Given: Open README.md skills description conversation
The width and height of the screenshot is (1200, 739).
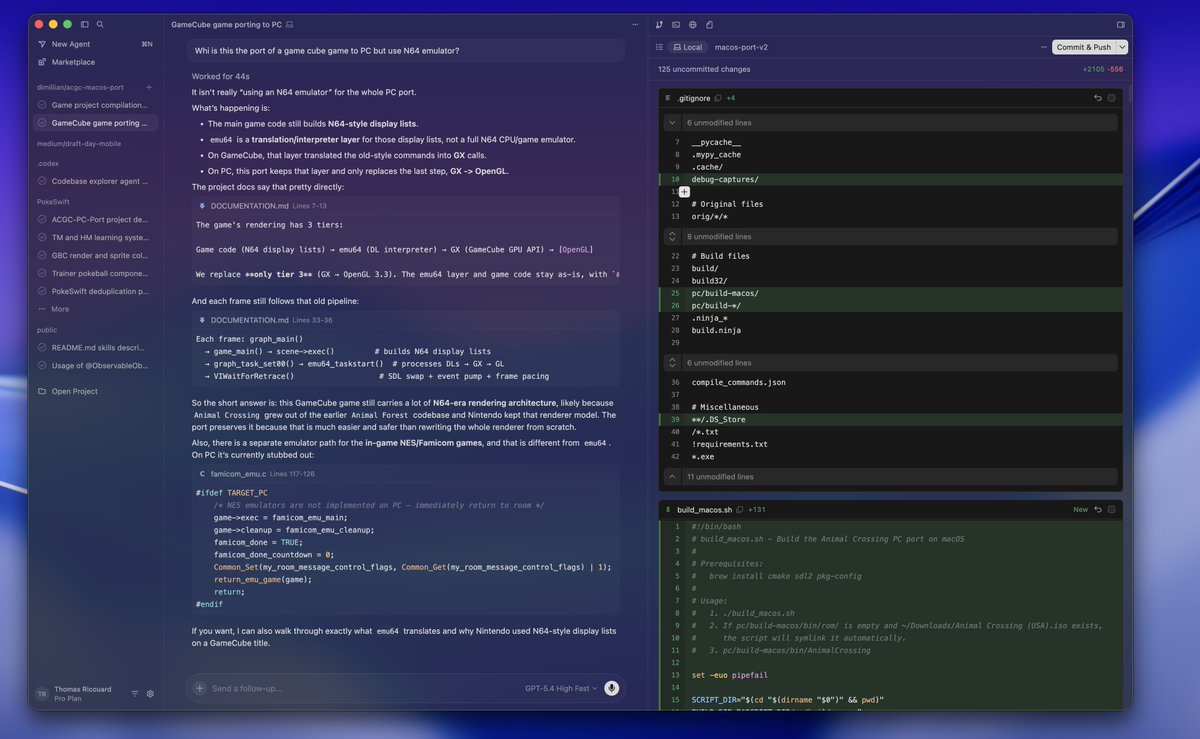Looking at the screenshot, I should 95,347.
